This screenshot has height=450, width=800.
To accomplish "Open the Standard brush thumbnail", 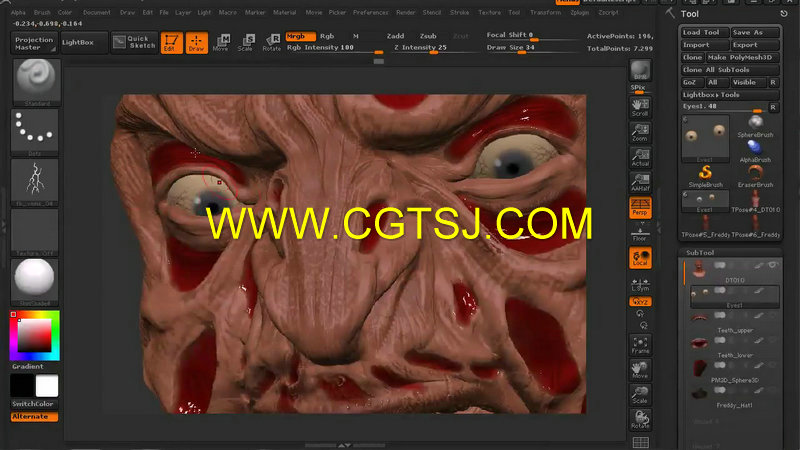I will click(x=36, y=82).
